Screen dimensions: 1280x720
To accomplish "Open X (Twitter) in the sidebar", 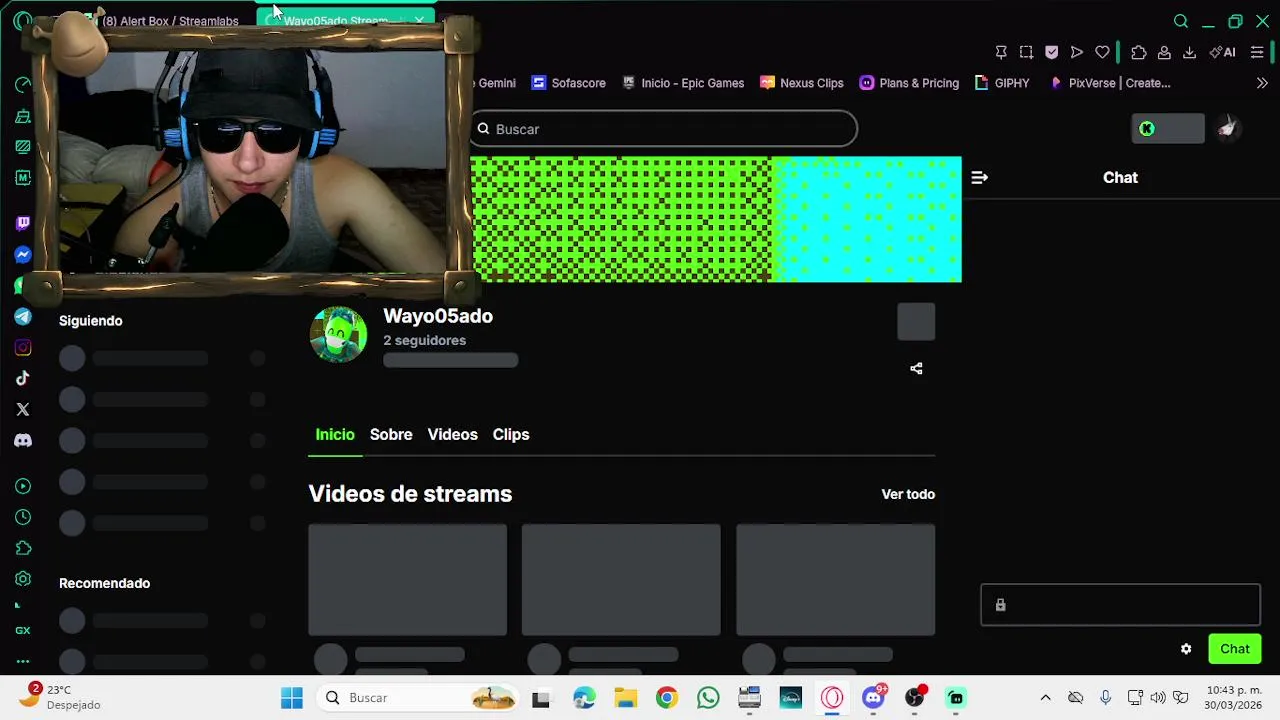I will (x=23, y=409).
